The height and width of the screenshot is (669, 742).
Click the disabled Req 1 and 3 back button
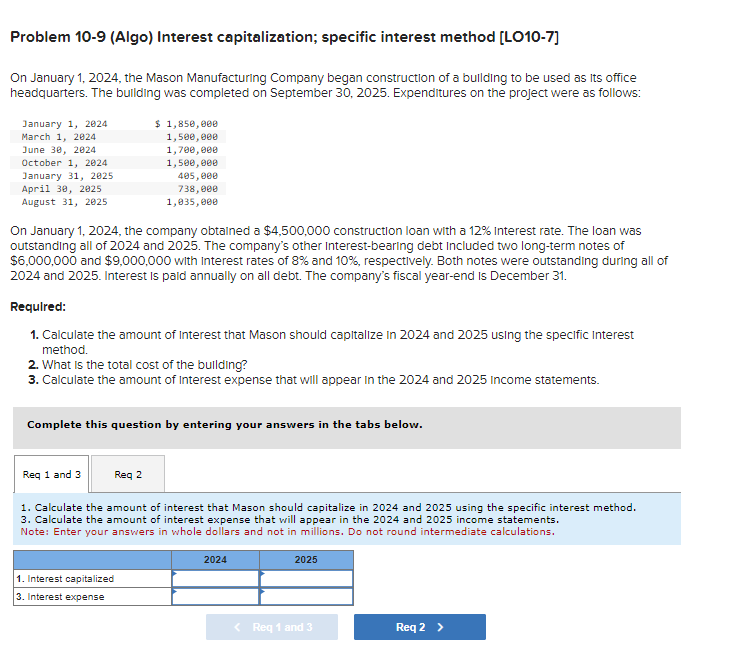tap(272, 627)
